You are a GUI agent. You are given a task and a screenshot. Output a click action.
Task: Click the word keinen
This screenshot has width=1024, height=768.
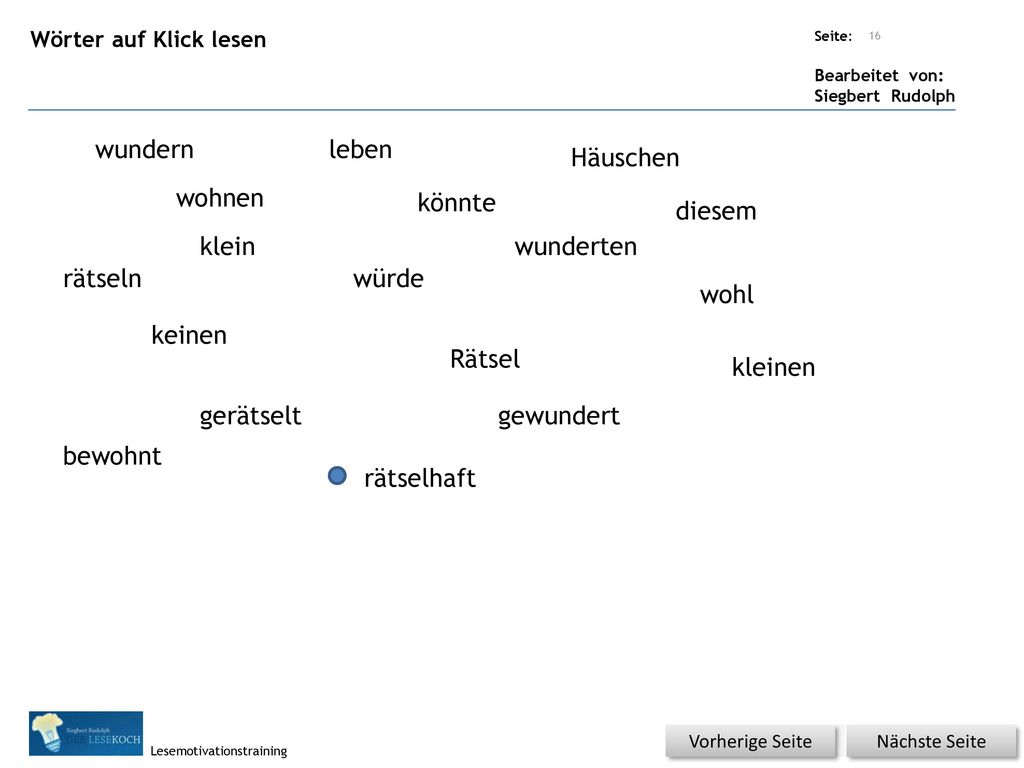(x=189, y=336)
